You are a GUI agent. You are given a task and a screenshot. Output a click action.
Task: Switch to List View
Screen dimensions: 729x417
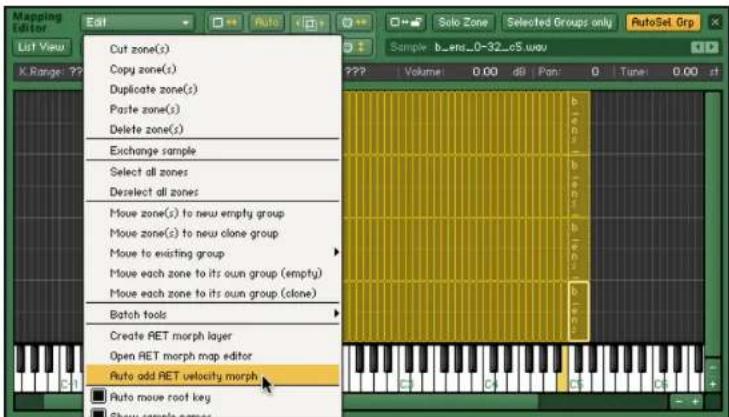click(41, 47)
